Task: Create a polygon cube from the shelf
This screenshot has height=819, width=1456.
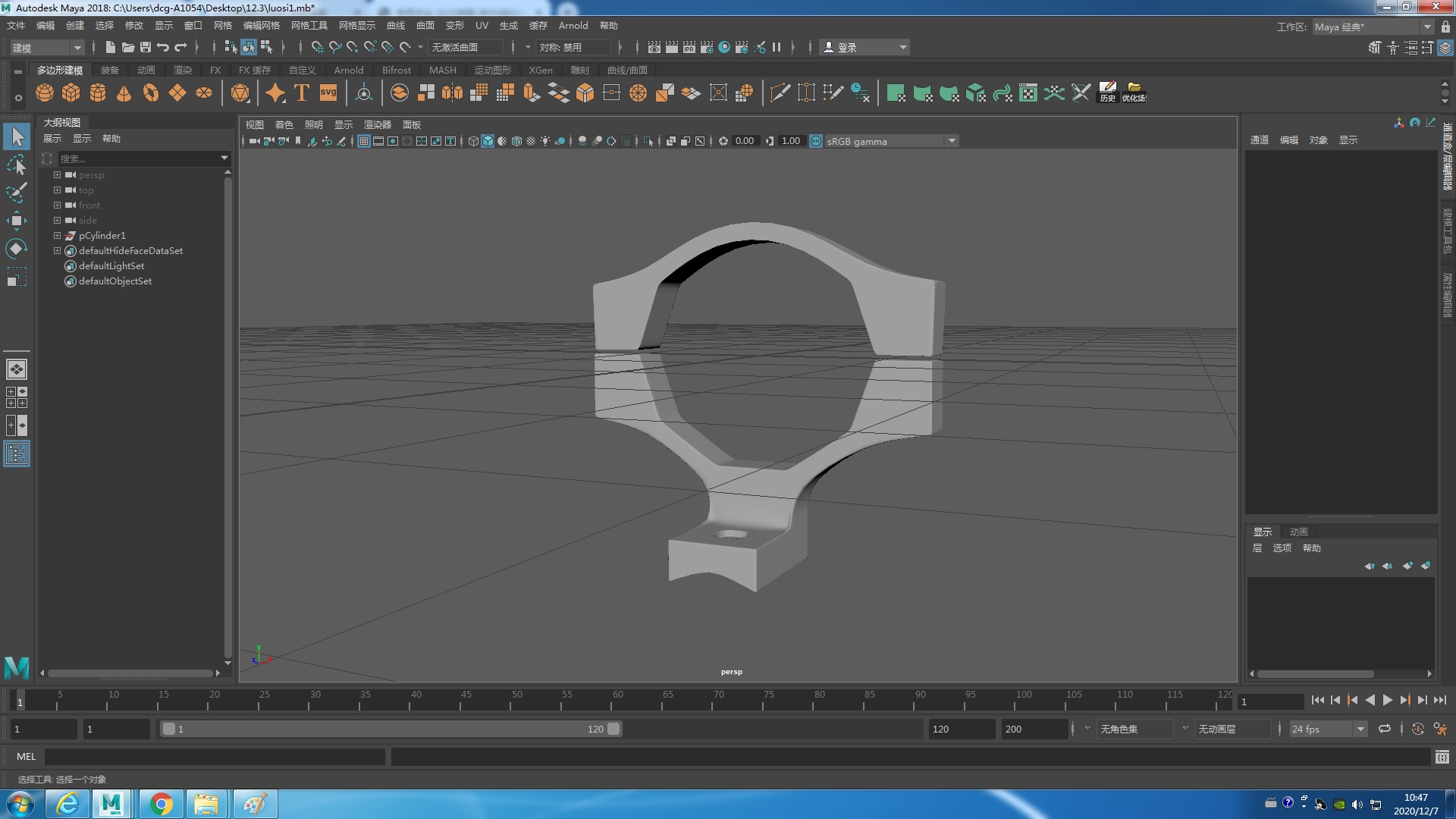Action: 71,93
